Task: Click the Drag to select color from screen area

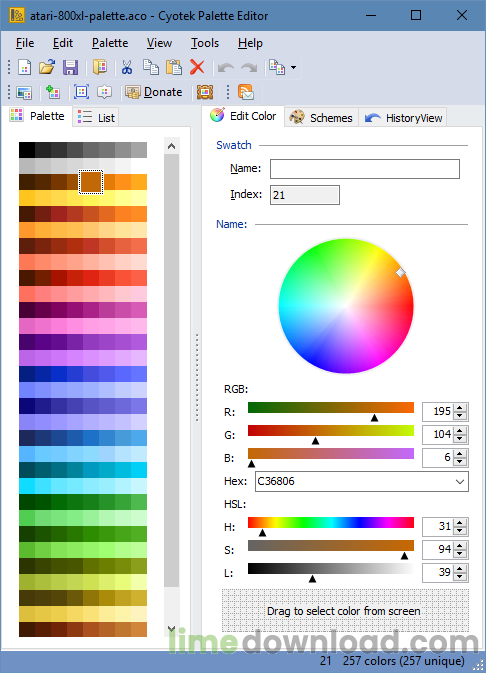Action: [x=345, y=610]
